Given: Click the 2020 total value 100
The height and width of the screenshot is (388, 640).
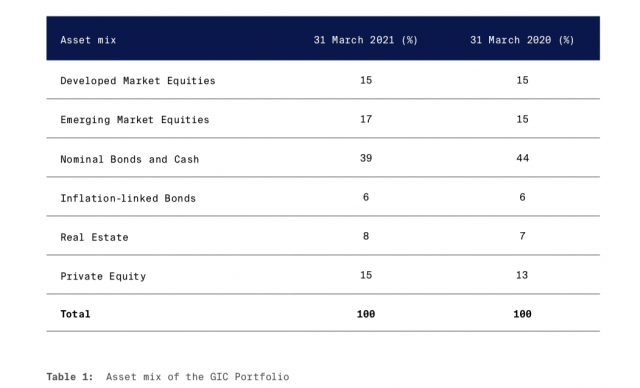Looking at the screenshot, I should 522,314.
